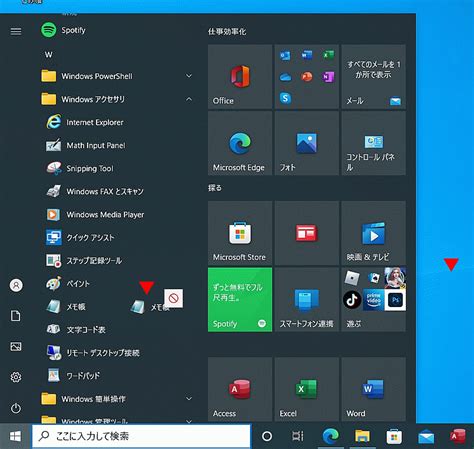Open the Microsoft Edge tile

pyautogui.click(x=240, y=143)
